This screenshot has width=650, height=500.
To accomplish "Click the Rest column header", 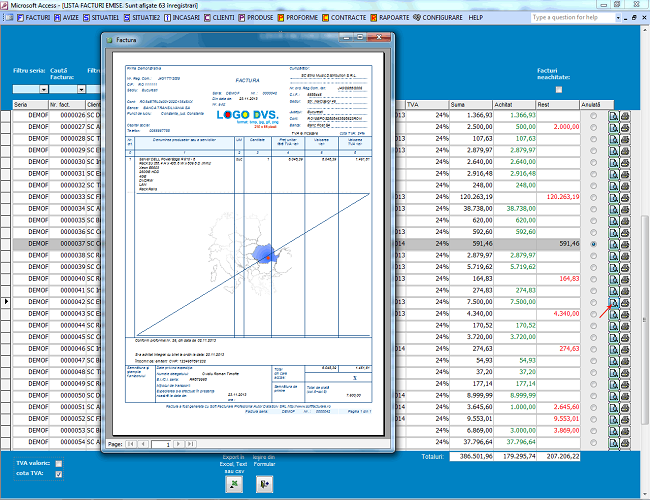I will [558, 104].
